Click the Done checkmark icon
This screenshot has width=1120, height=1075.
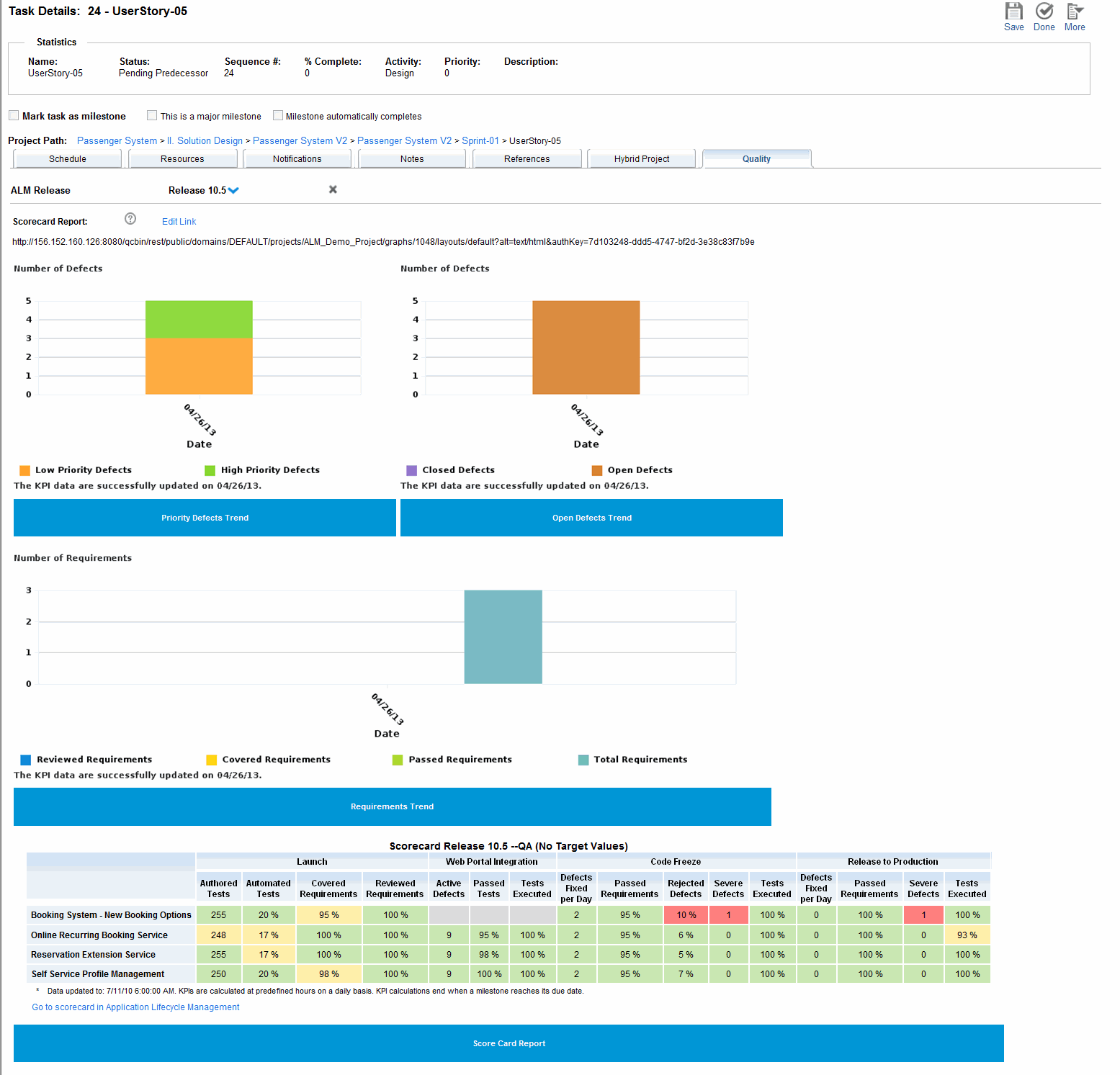[1044, 12]
